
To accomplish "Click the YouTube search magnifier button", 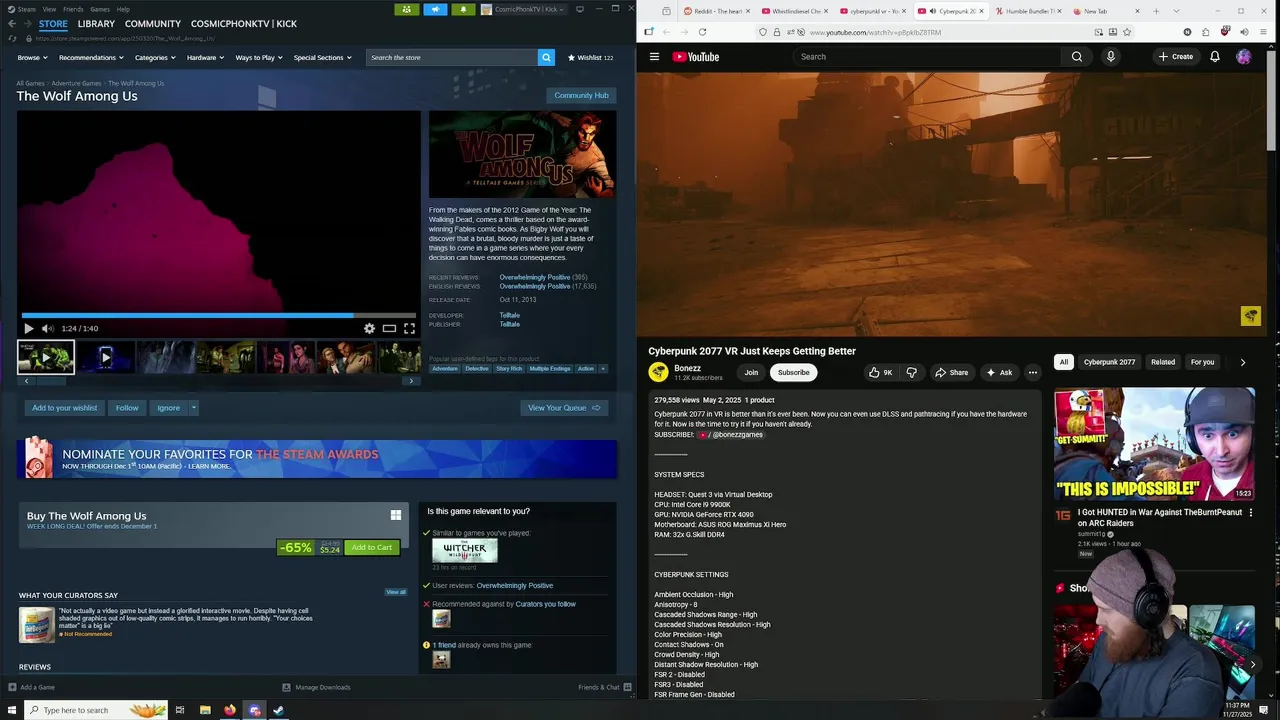I will coord(1076,57).
